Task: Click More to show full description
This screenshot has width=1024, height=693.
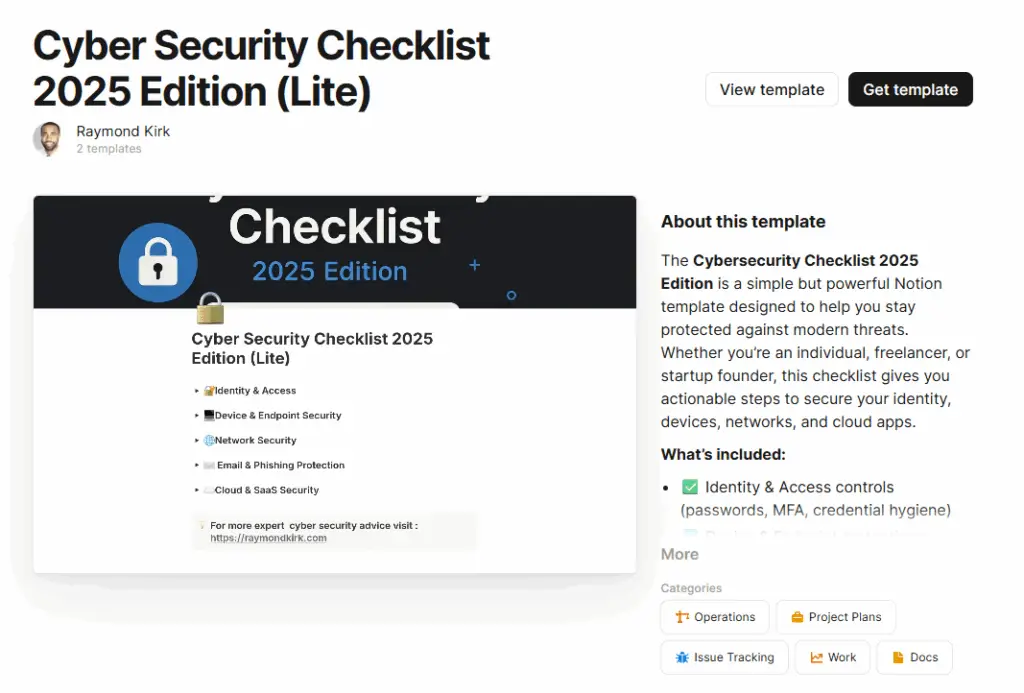Action: click(x=680, y=554)
